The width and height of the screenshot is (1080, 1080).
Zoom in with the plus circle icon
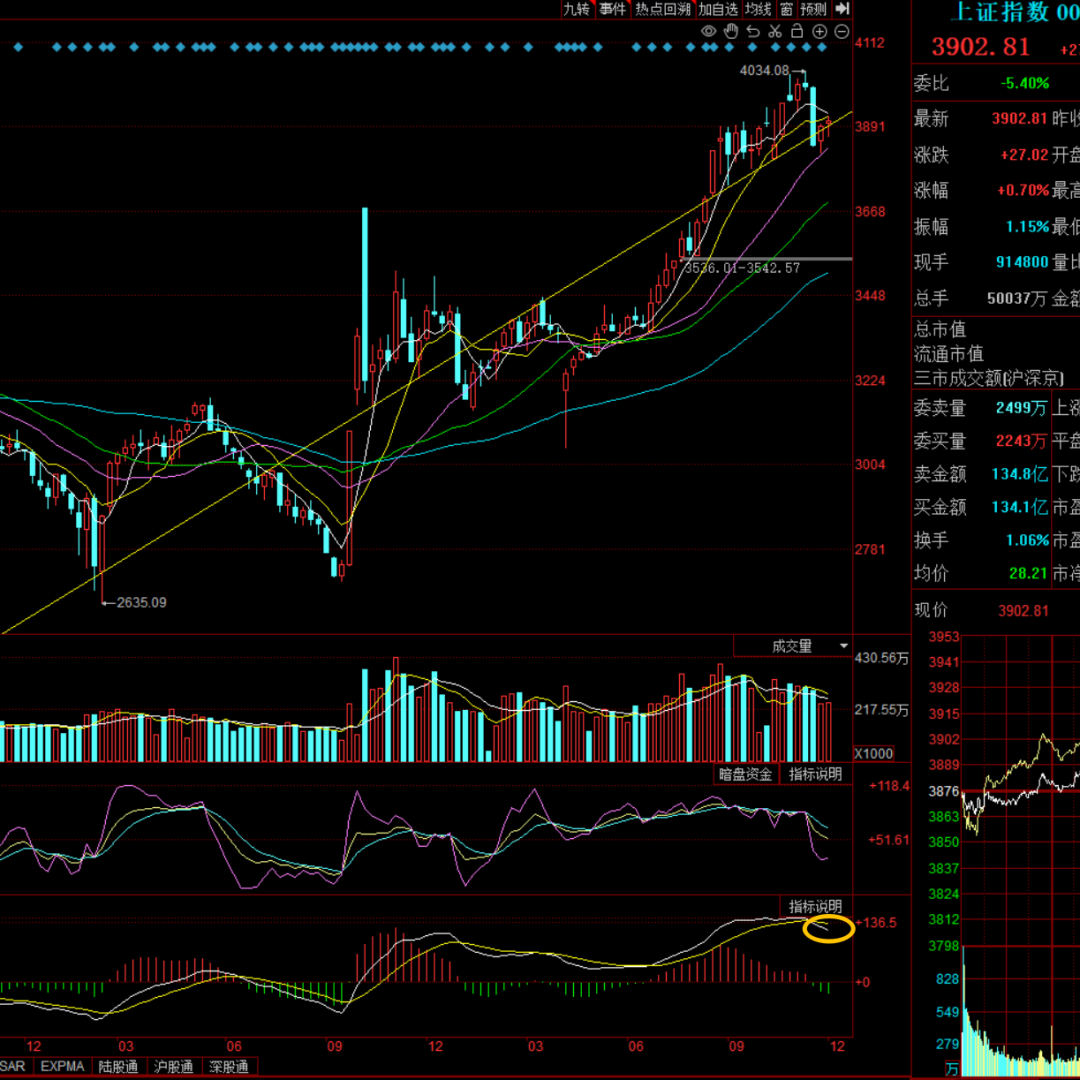(x=819, y=32)
